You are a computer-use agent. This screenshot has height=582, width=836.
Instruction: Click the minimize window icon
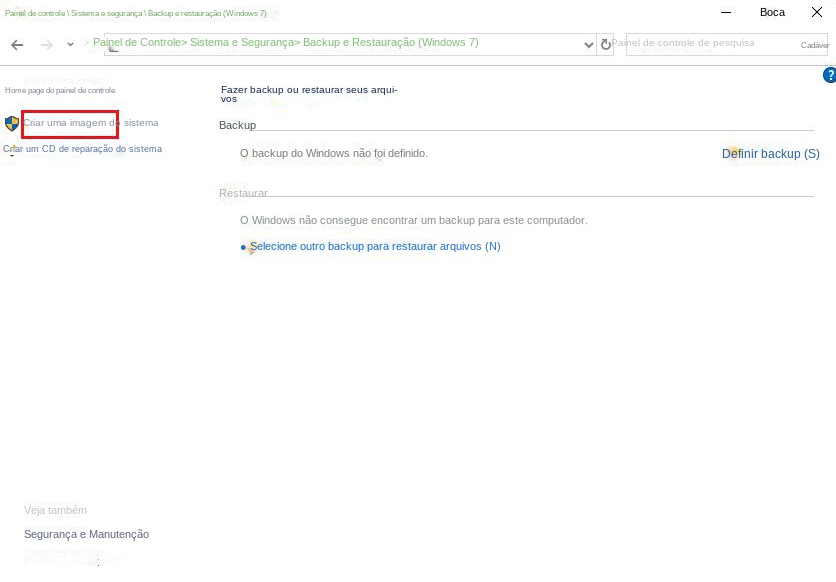[727, 12]
